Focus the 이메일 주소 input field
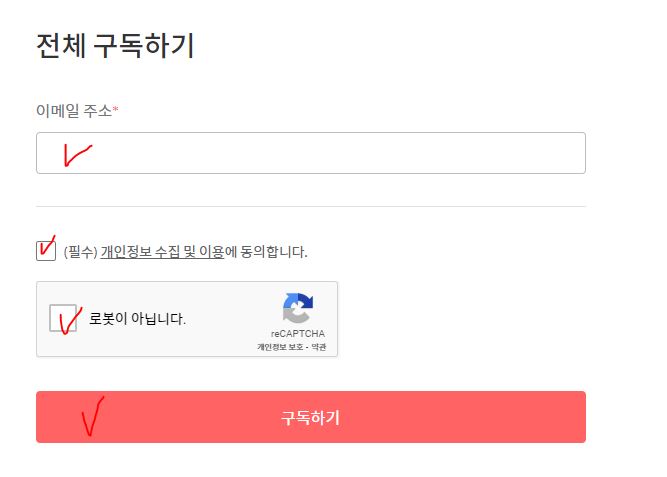667x477 pixels. tap(311, 153)
